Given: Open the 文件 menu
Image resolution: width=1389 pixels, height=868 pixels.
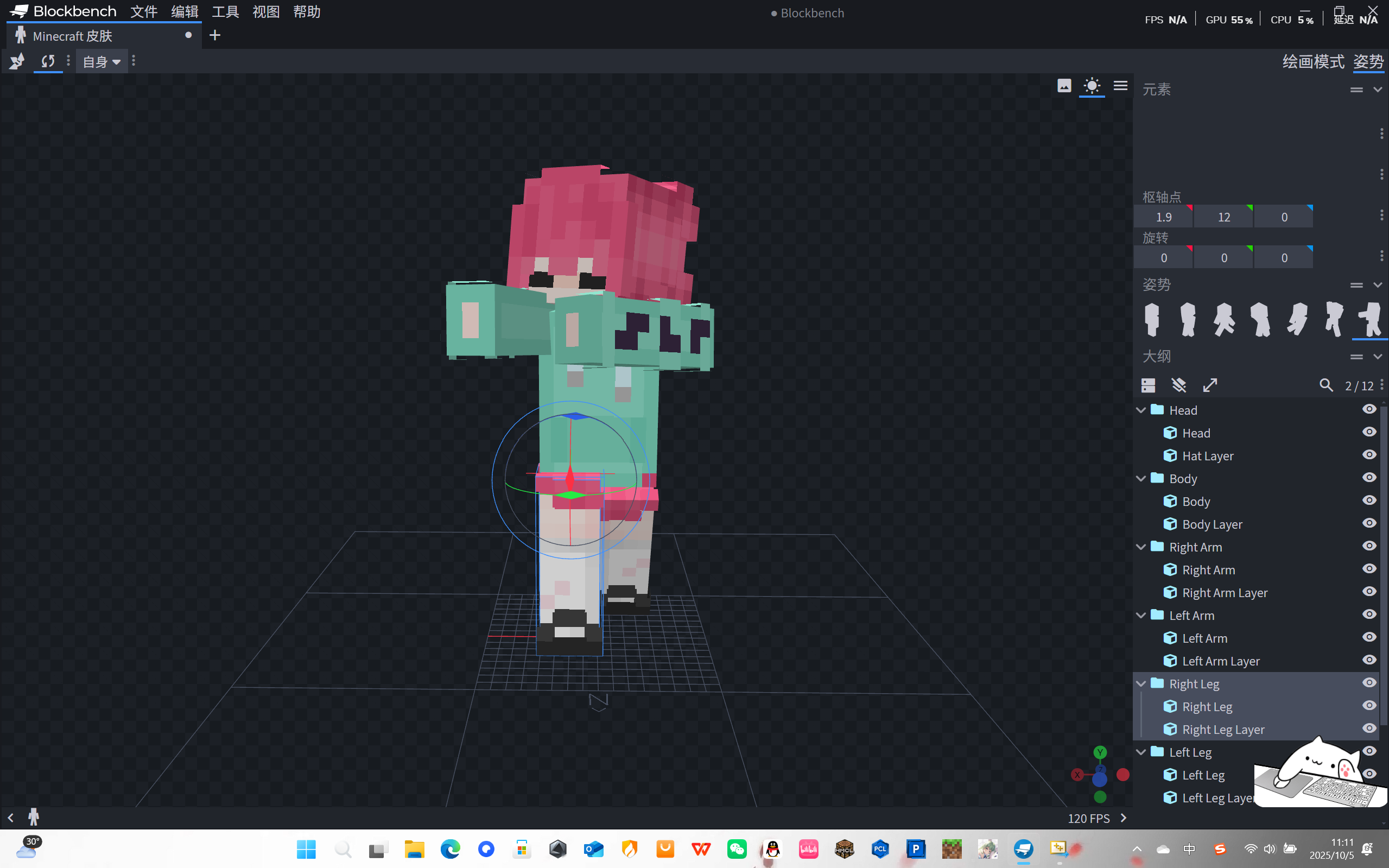Looking at the screenshot, I should [x=143, y=11].
